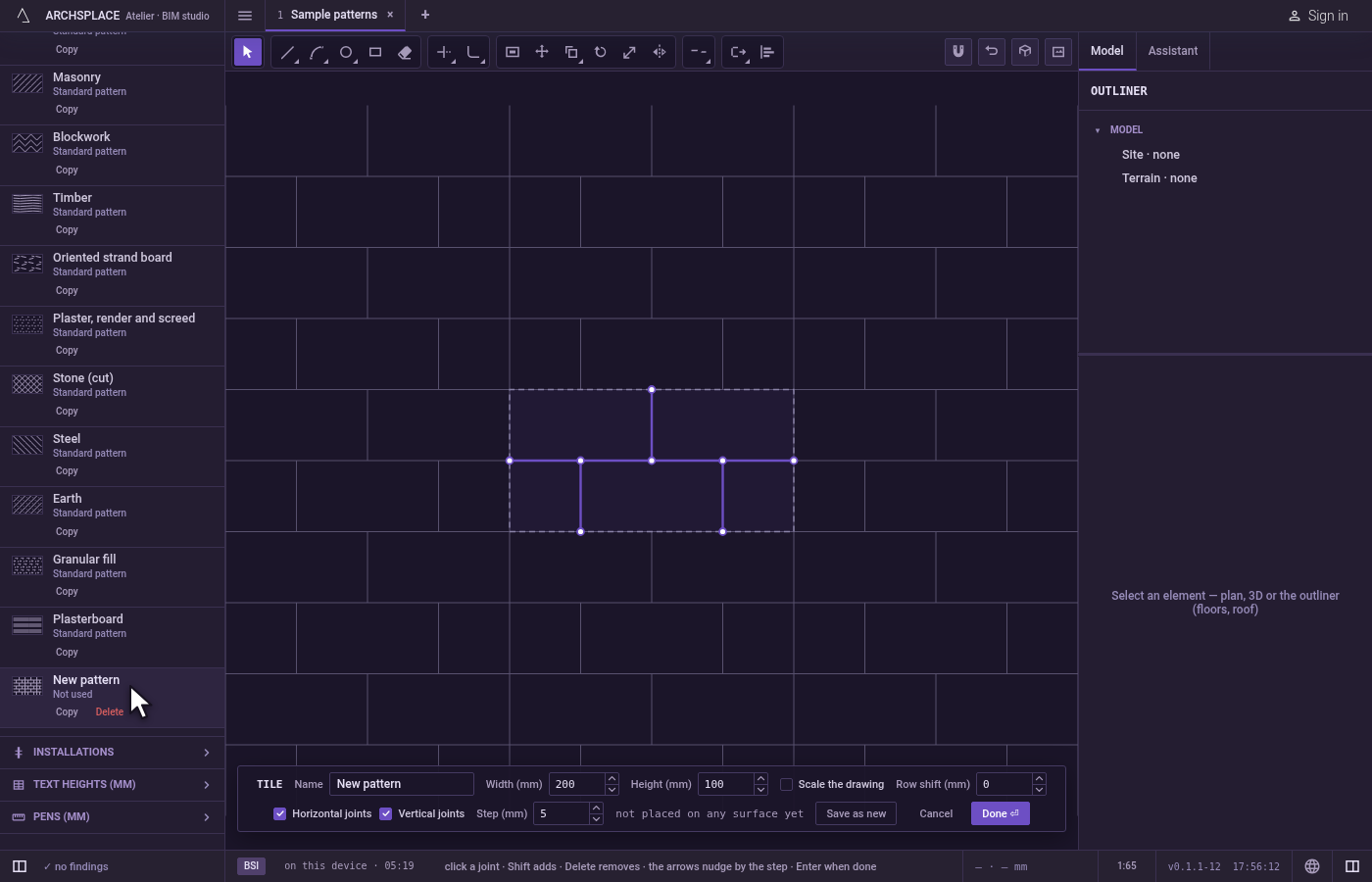This screenshot has height=882, width=1372.
Task: Toggle left sidebar panel icon in status bar
Action: 20,866
